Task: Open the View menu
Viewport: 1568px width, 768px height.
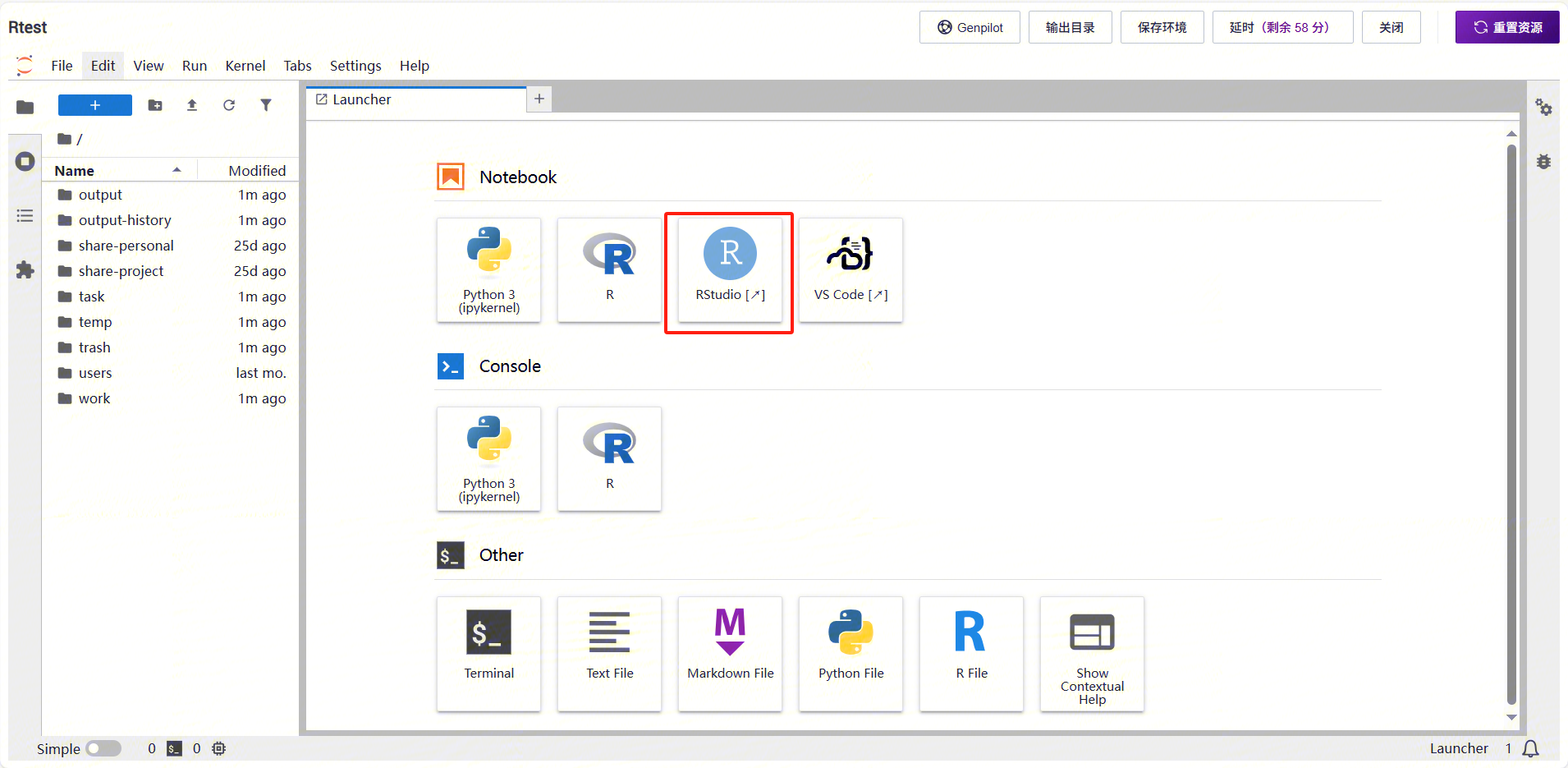Action: click(x=149, y=66)
